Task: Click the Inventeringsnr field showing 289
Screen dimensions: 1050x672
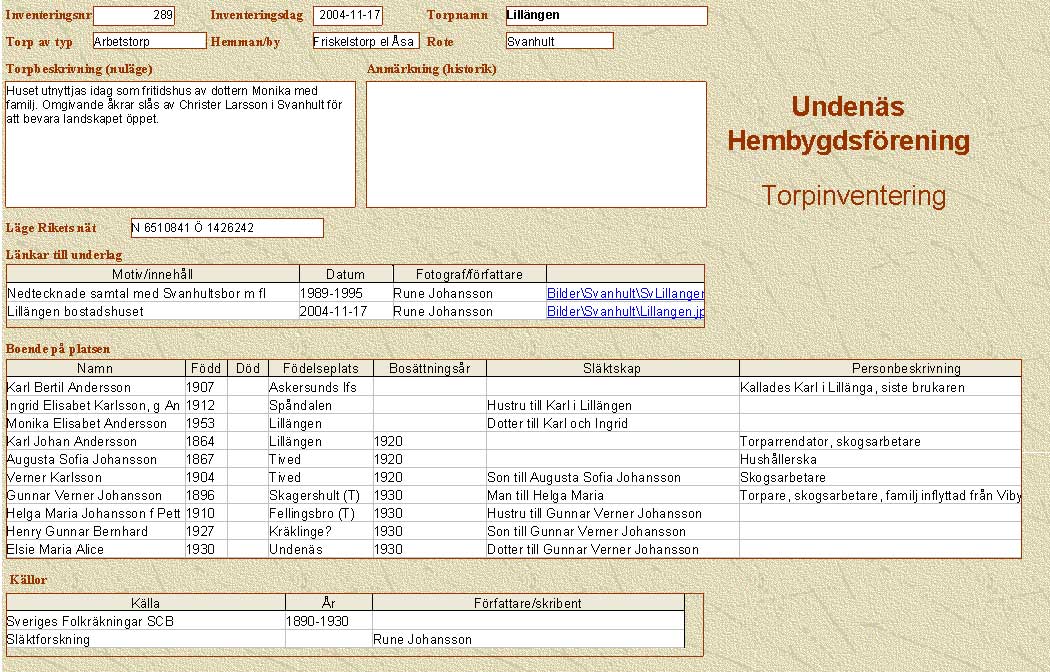Action: (x=133, y=16)
